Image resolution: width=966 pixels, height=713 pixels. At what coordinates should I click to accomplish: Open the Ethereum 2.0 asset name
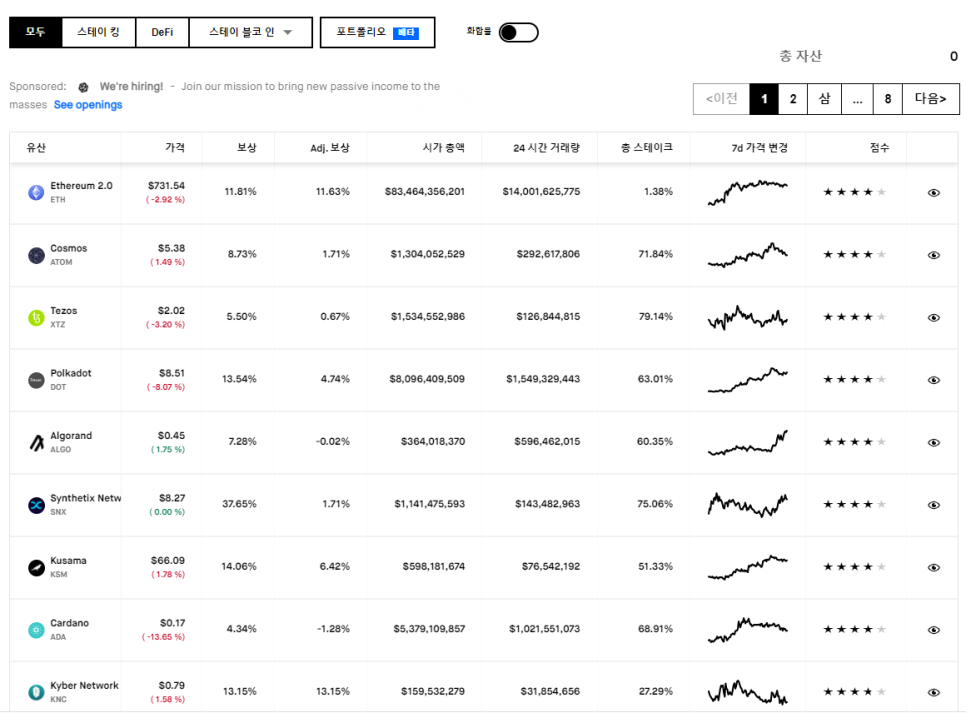coord(81,185)
